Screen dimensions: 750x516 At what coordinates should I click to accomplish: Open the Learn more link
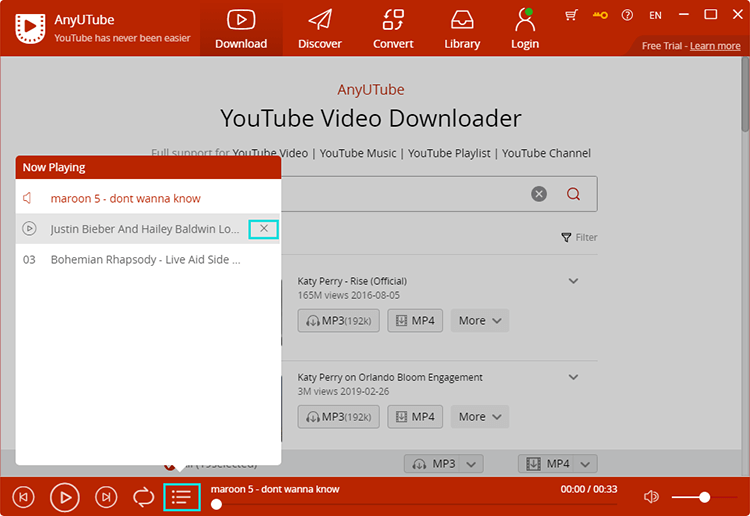pos(715,46)
